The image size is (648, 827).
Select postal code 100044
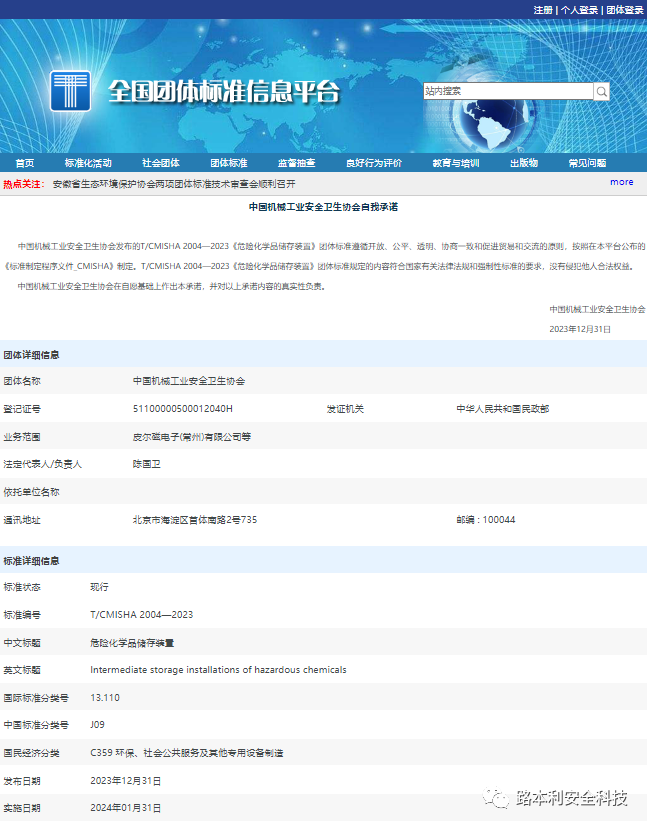point(499,520)
